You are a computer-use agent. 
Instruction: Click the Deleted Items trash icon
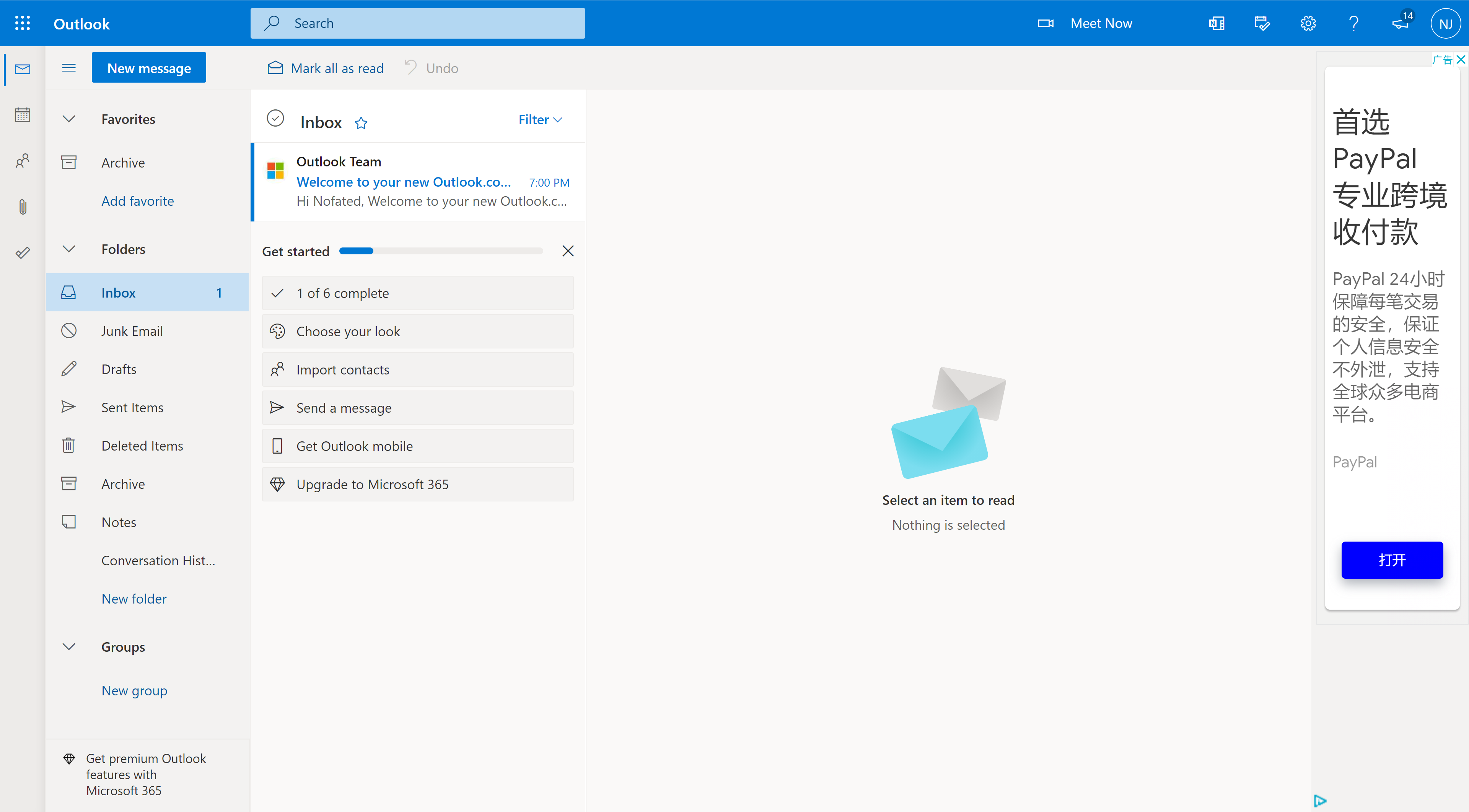pos(68,445)
